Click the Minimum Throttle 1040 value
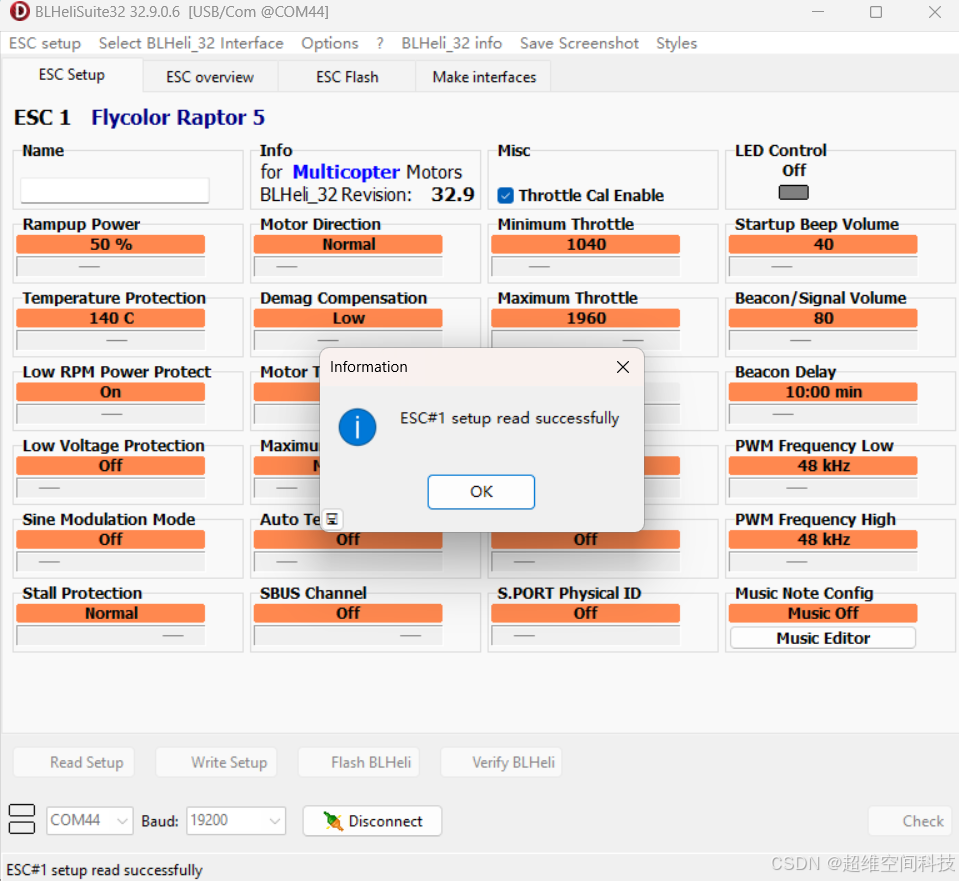 point(585,244)
